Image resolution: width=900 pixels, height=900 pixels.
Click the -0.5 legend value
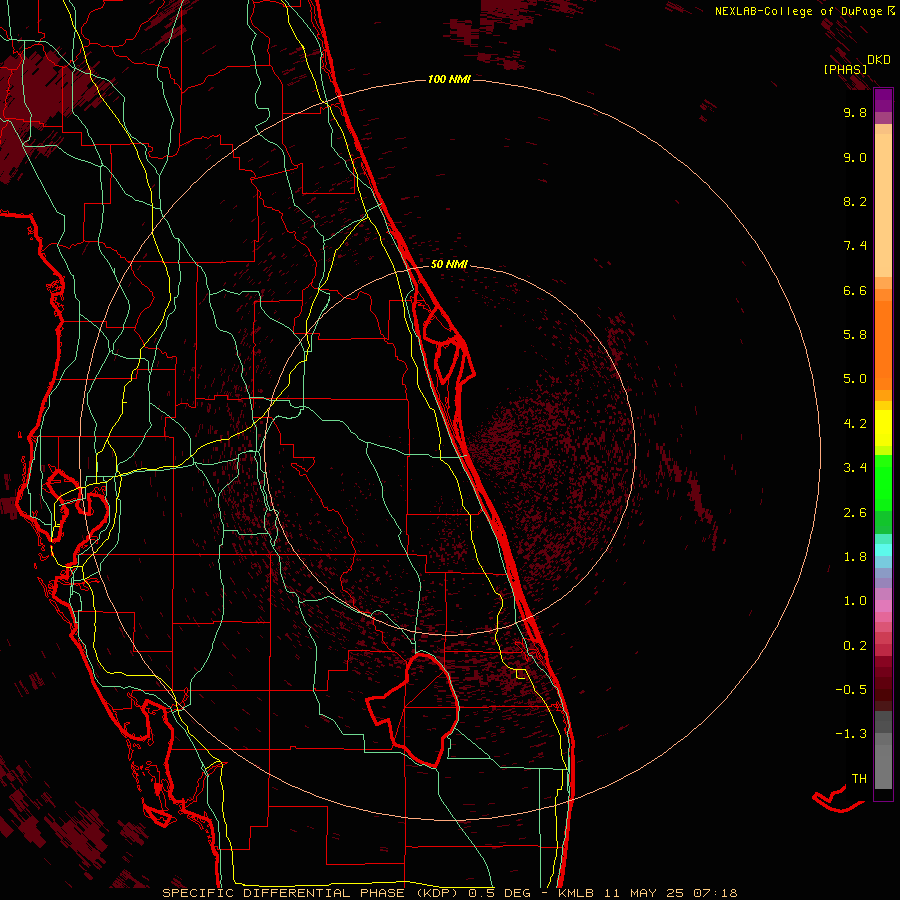pos(851,689)
